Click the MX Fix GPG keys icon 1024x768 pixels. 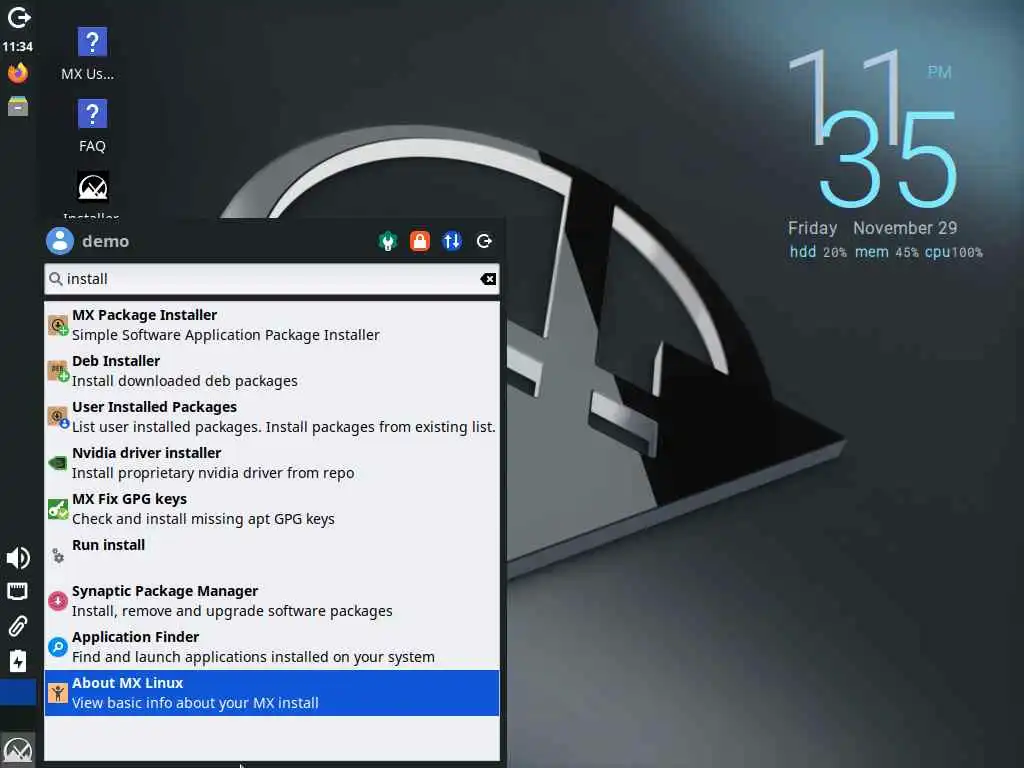click(58, 509)
